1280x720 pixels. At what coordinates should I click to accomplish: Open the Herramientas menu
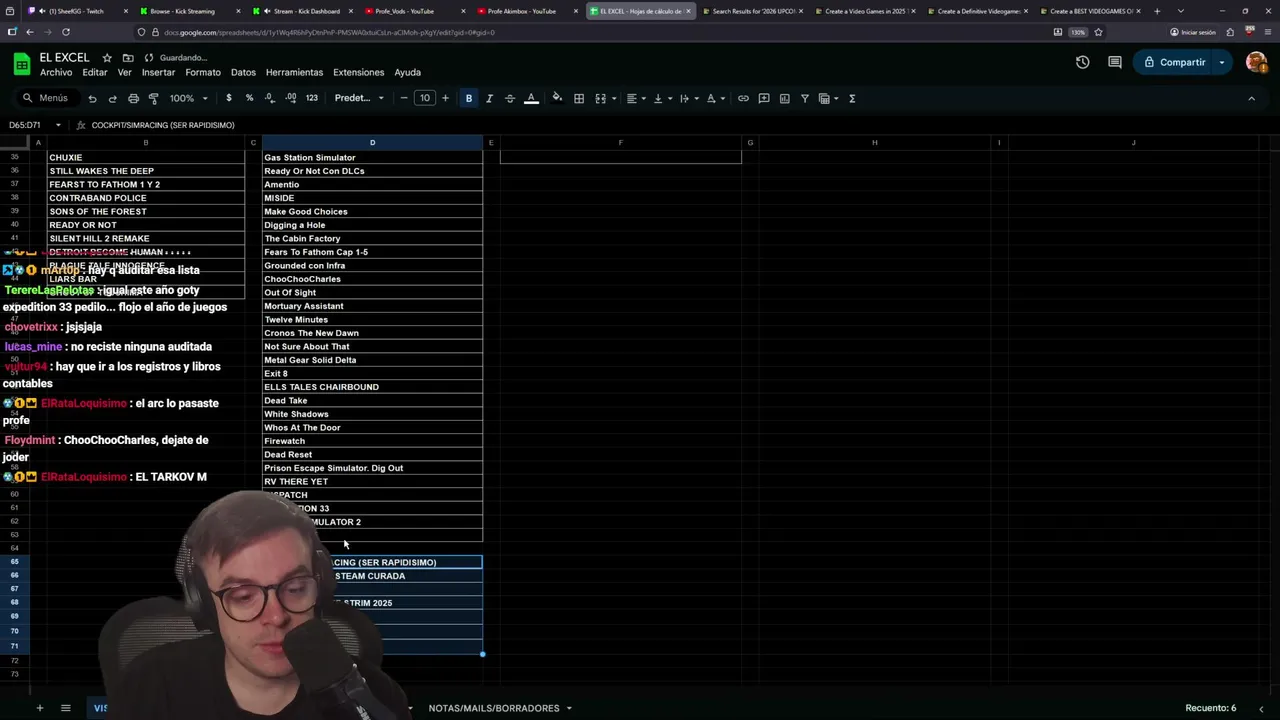click(x=294, y=72)
